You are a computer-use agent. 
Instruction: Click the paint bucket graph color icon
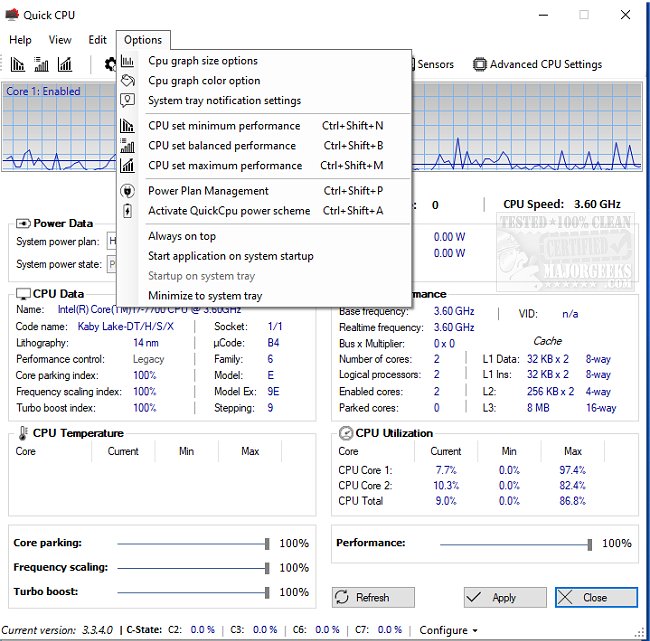(127, 80)
